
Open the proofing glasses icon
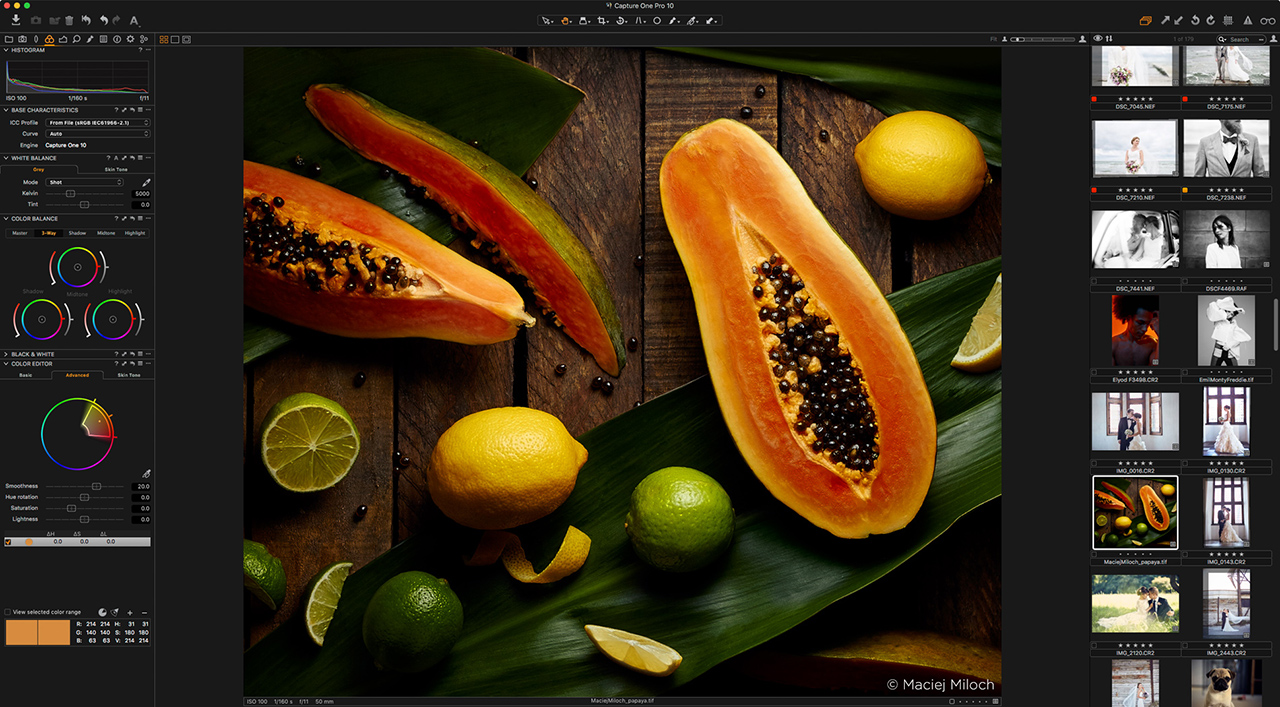(x=1266, y=20)
